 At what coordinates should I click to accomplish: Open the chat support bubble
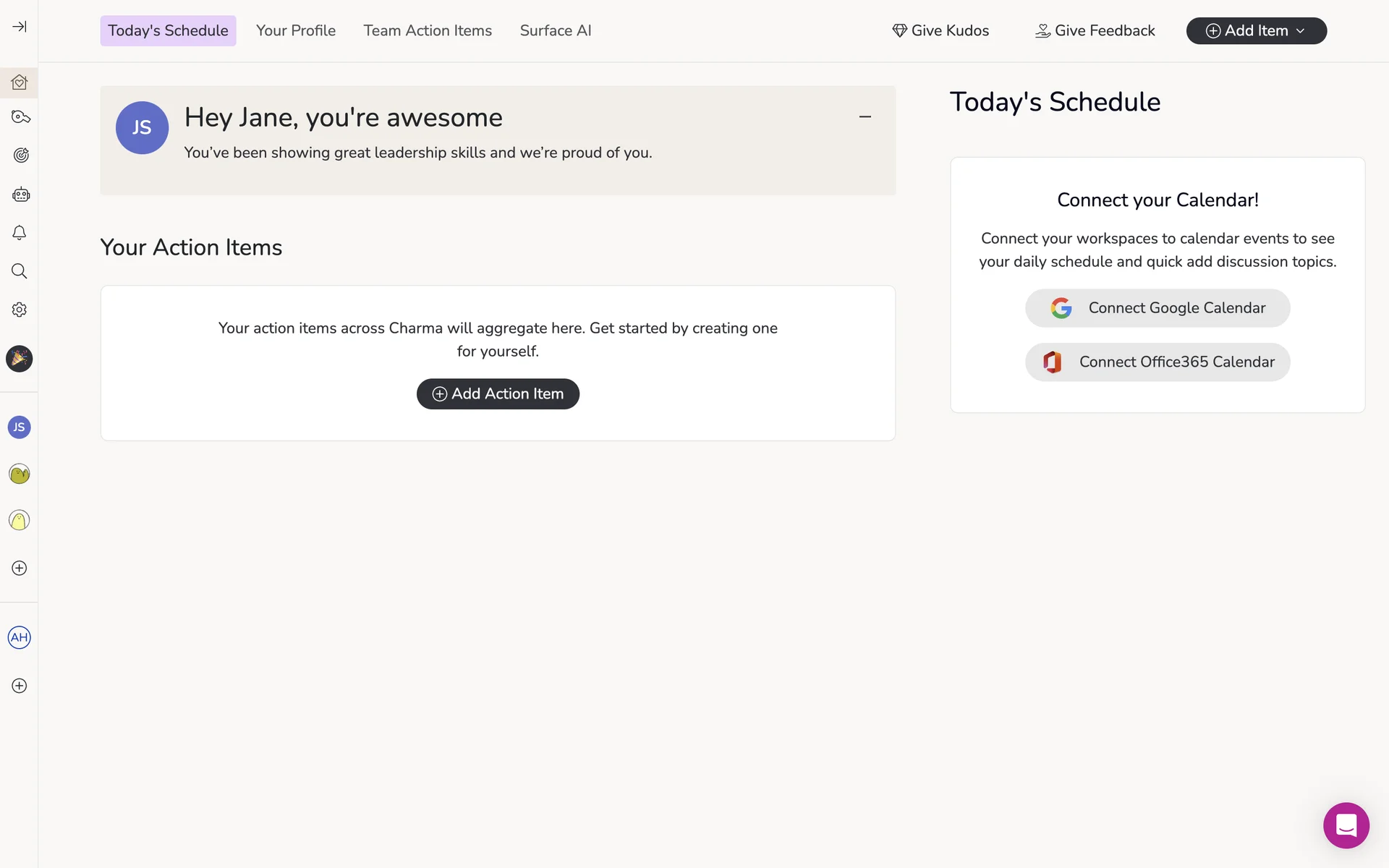[x=1346, y=825]
